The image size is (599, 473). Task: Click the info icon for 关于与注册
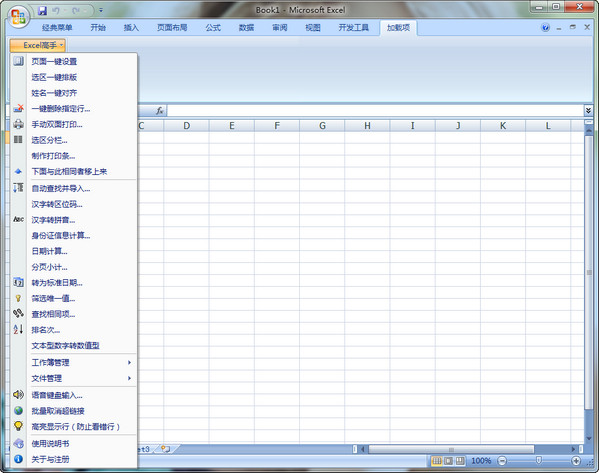click(18, 459)
